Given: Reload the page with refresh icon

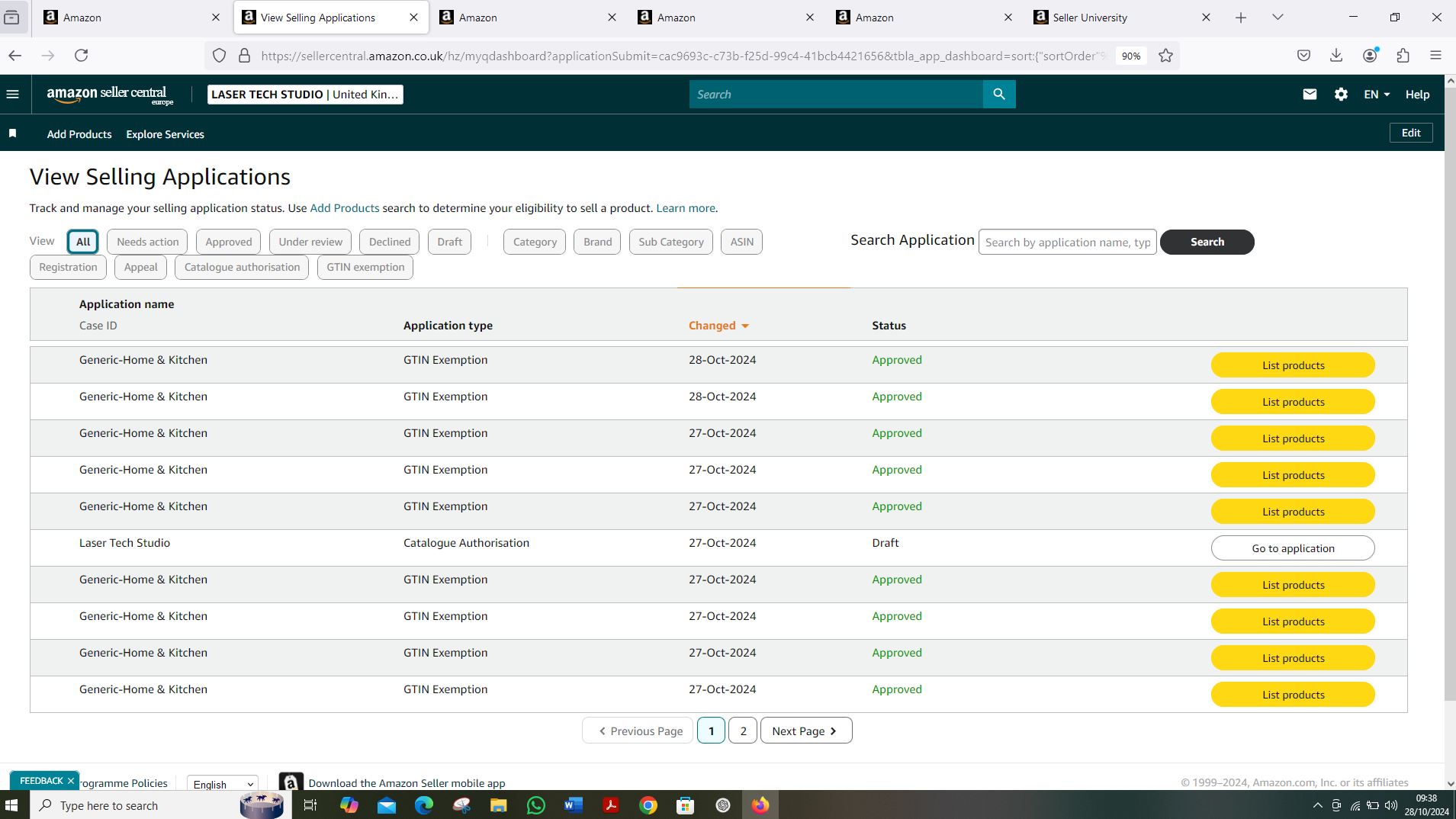Looking at the screenshot, I should tap(82, 56).
